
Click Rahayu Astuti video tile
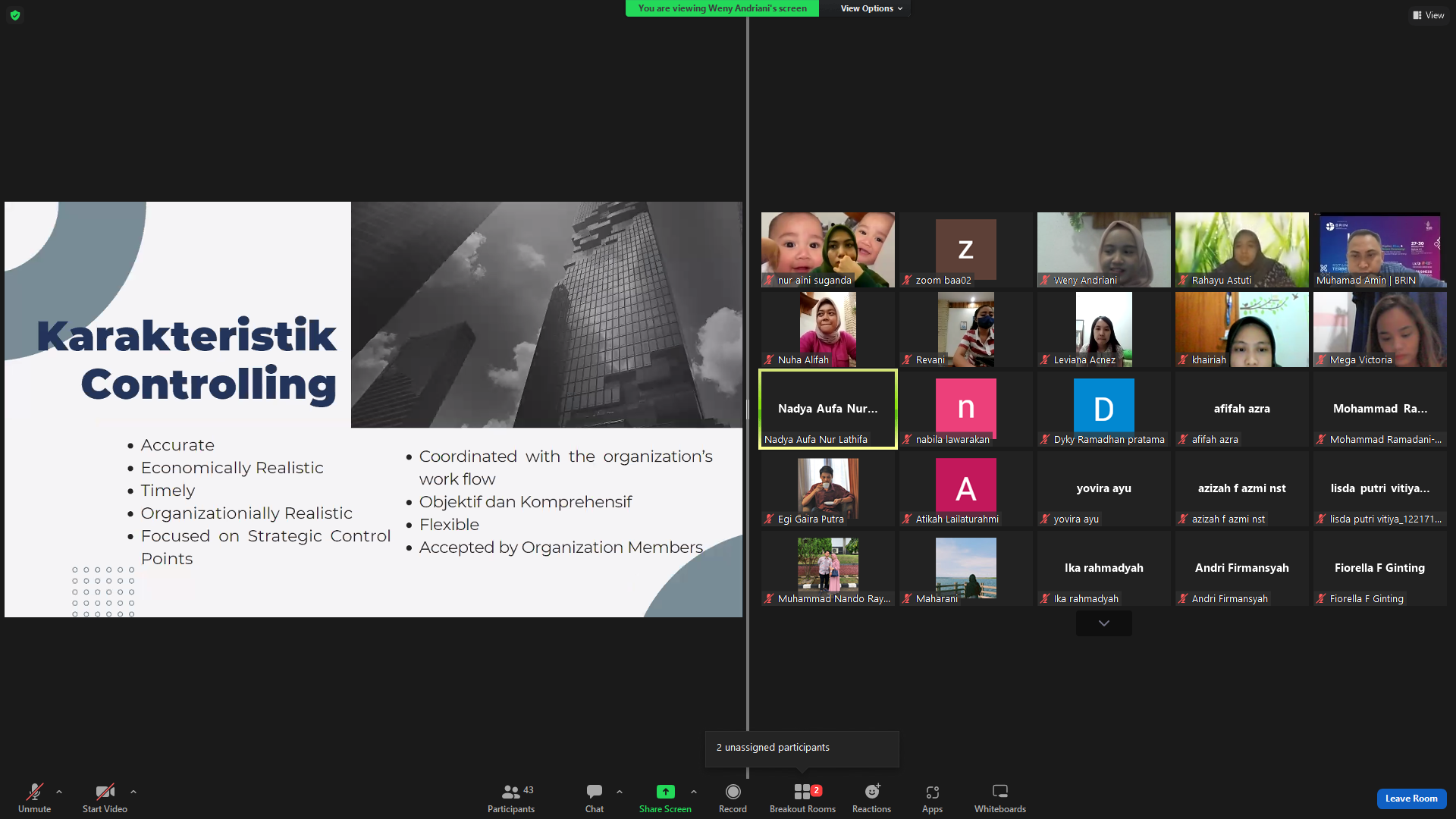[1242, 249]
